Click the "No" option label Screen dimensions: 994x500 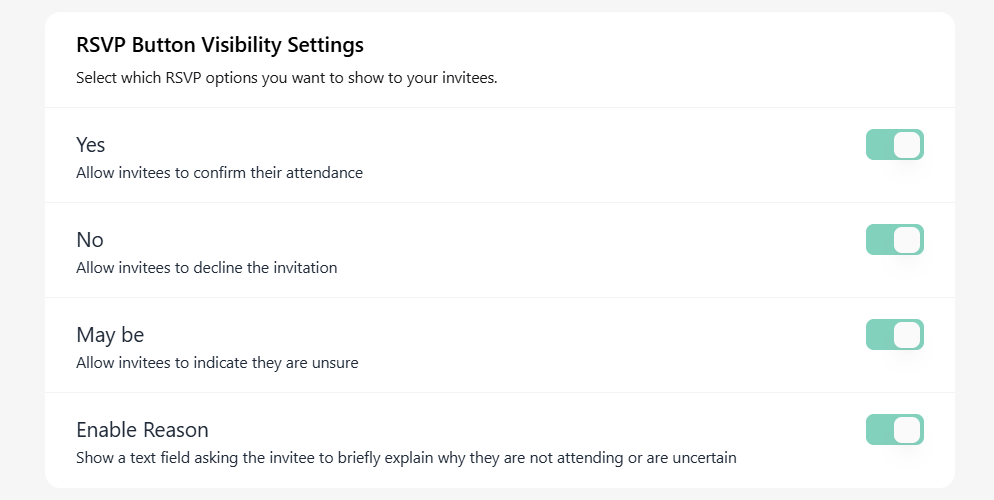[x=90, y=240]
